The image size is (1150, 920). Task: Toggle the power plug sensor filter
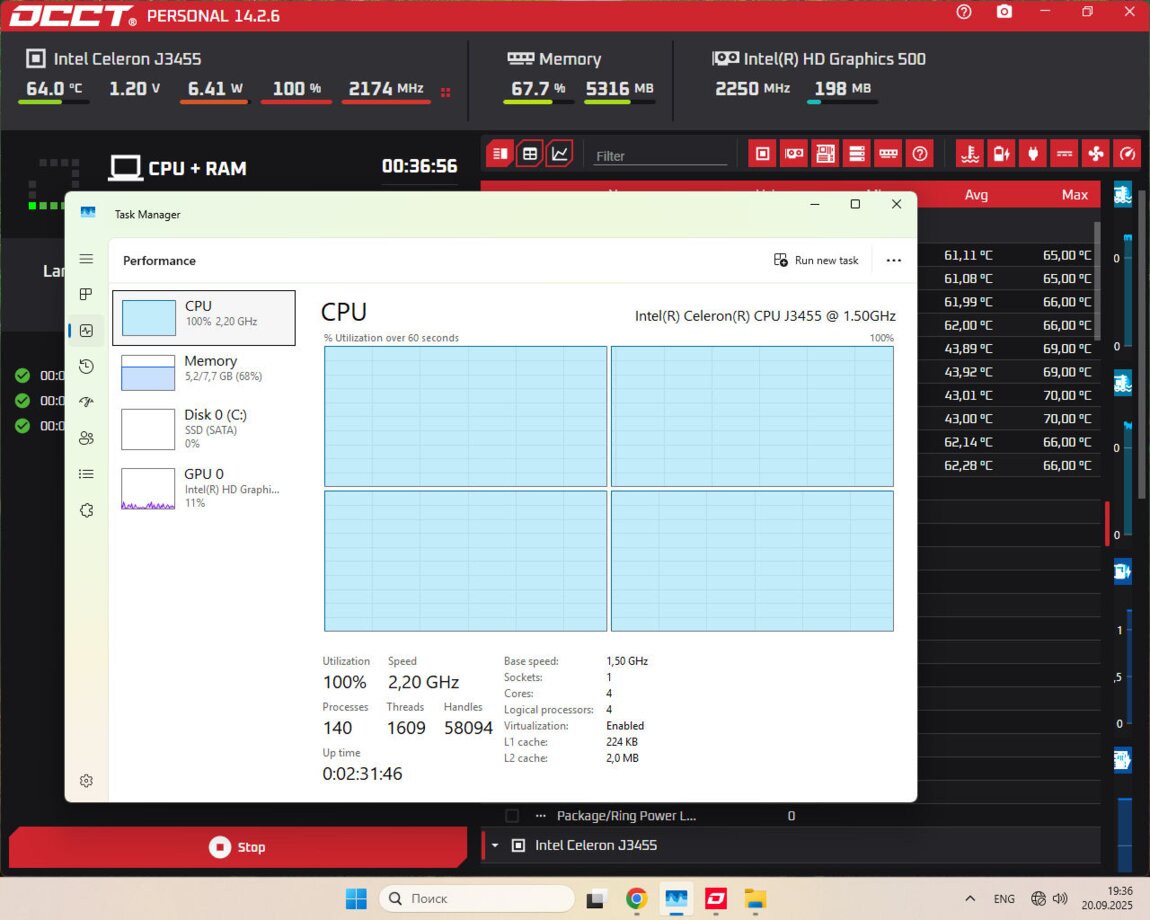1032,154
